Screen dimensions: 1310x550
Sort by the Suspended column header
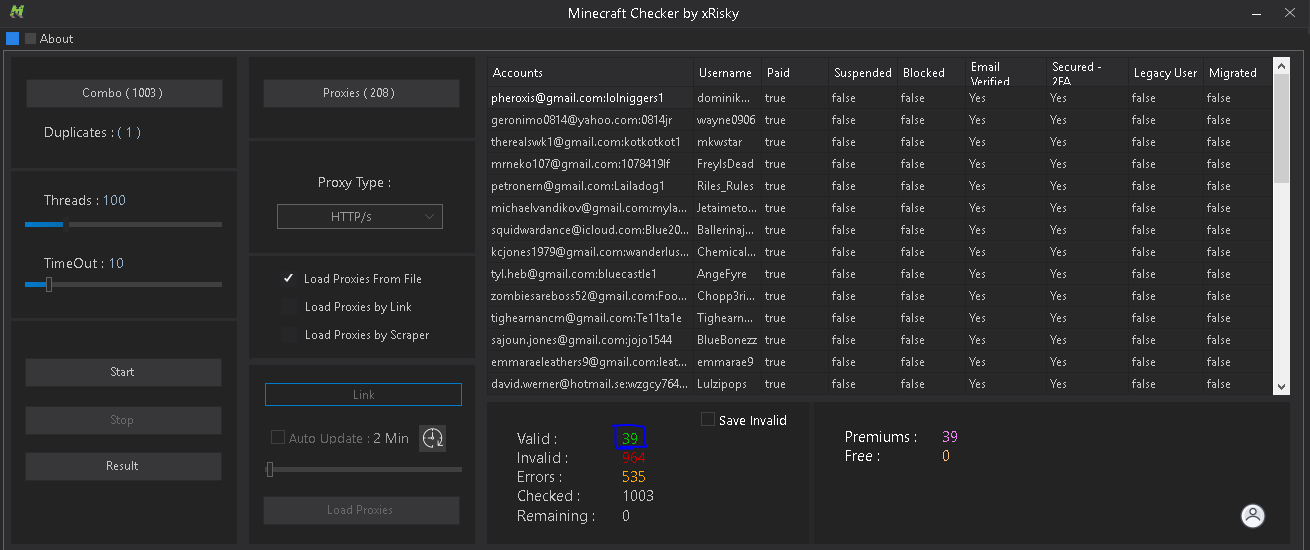(x=863, y=73)
